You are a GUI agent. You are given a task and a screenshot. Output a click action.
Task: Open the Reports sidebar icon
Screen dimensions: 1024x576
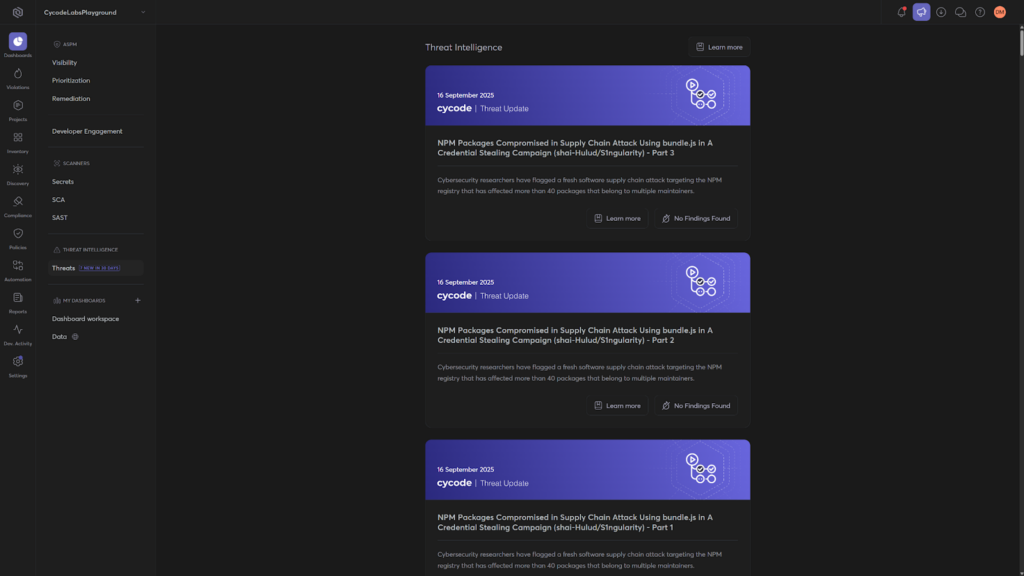(18, 298)
